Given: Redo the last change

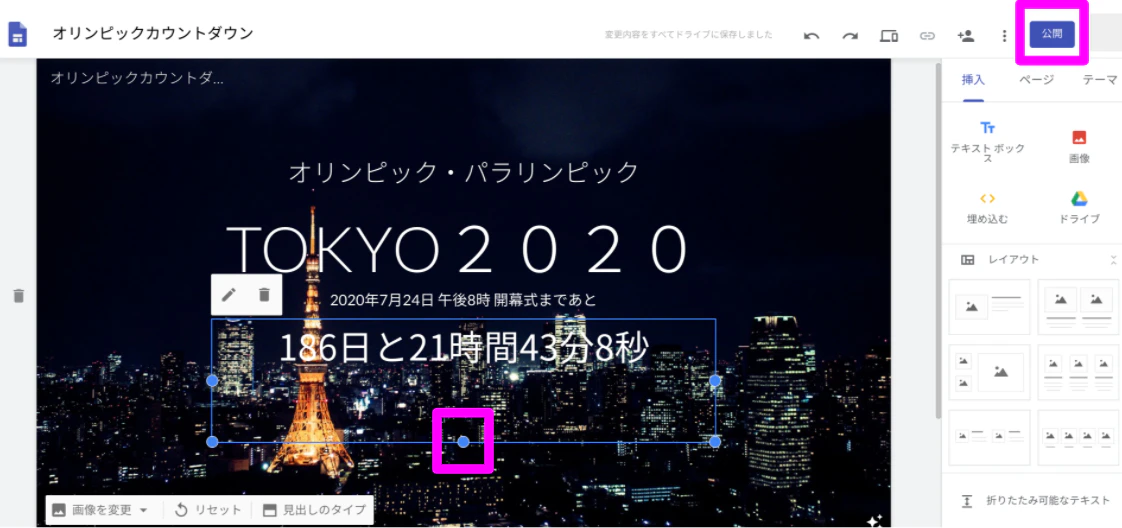Looking at the screenshot, I should point(850,36).
